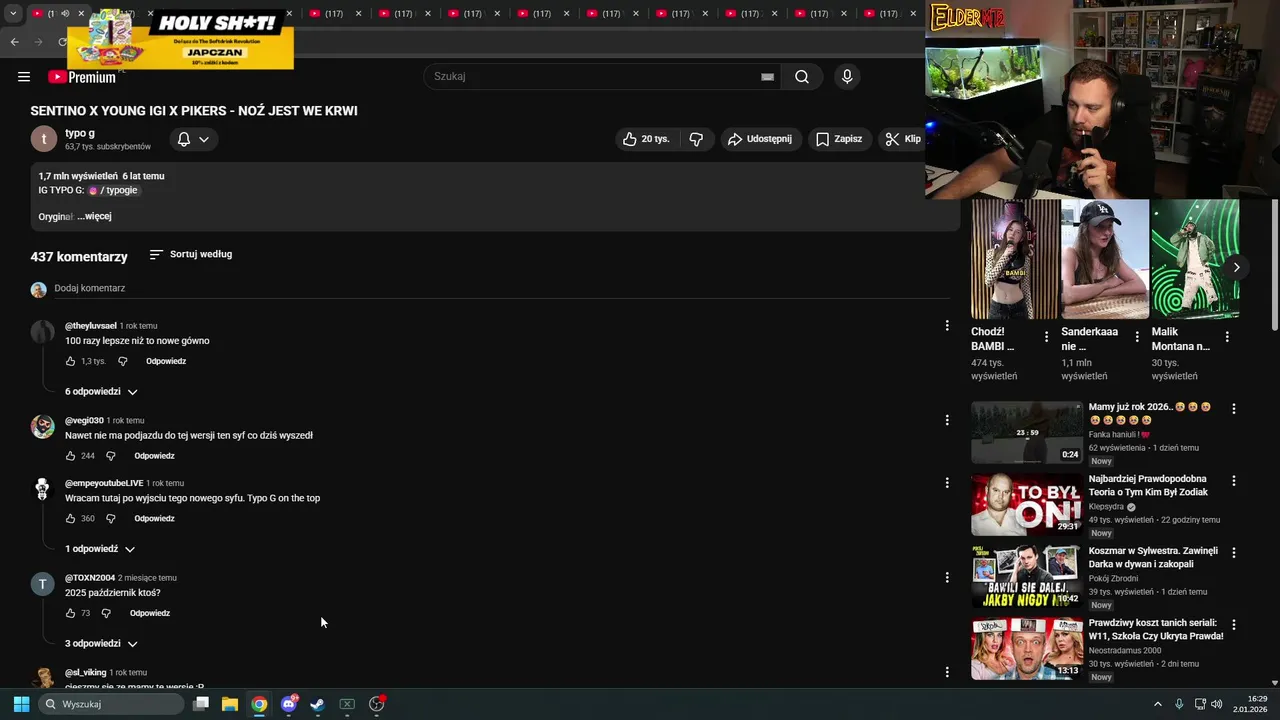Reply to @TOXN2004's comment

(150, 613)
